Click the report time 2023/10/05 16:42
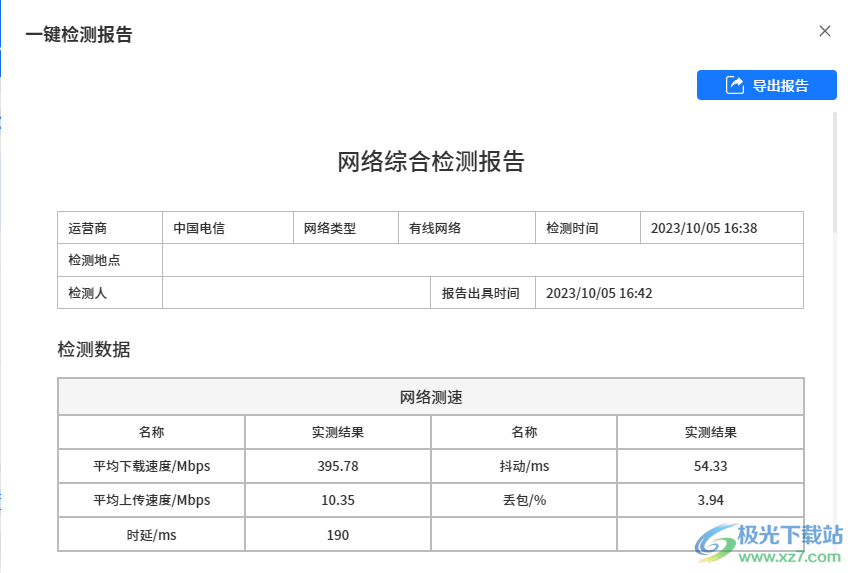 669,292
